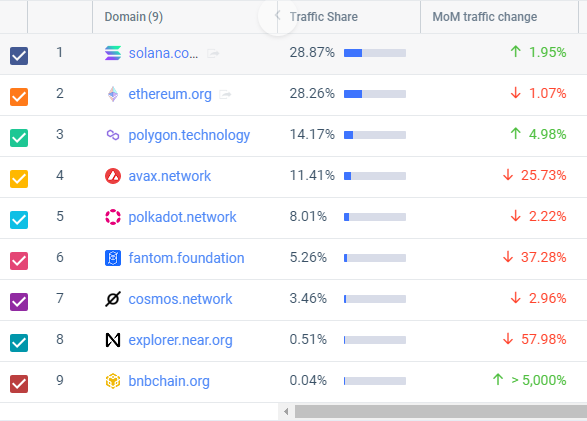Open solana.com in new tab icon

213,54
